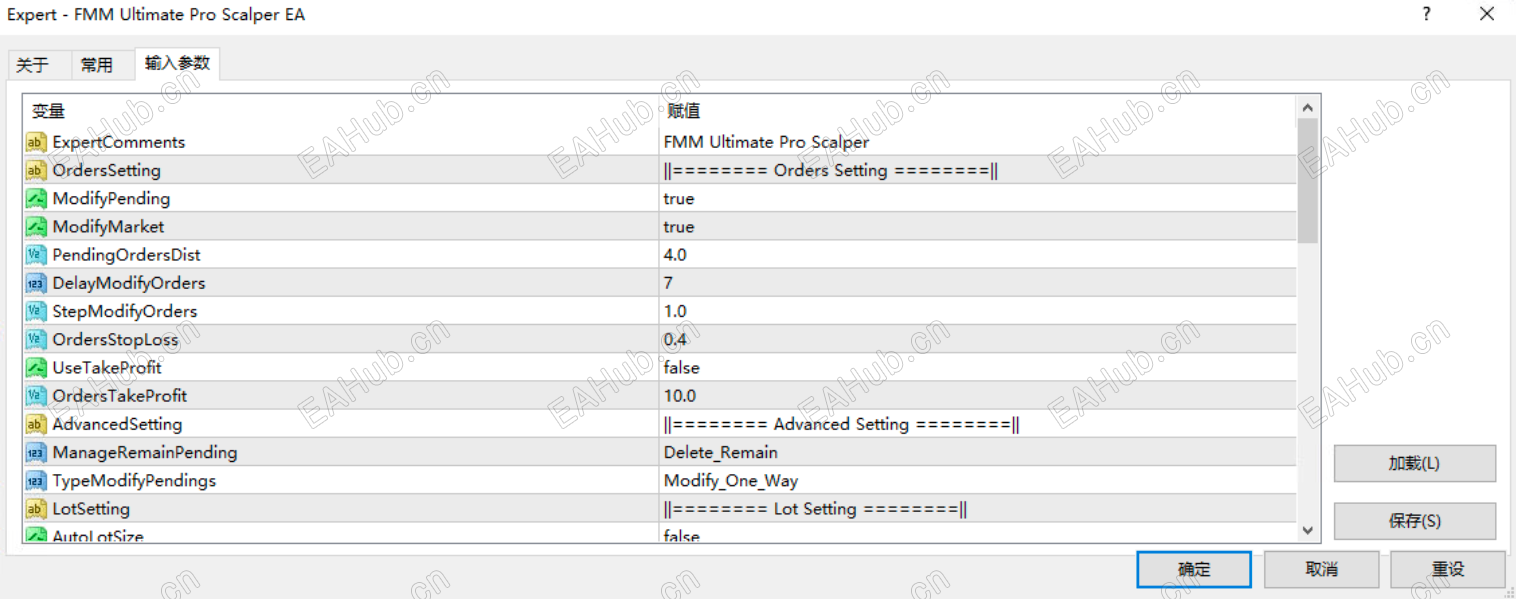Click the integer icon beside DelayModifyOrders
1516x599 pixels.
pyautogui.click(x=37, y=283)
